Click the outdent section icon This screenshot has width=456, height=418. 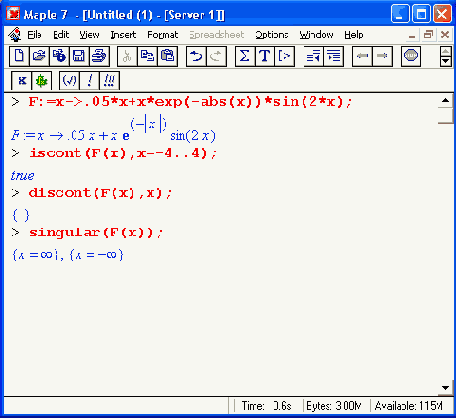(x=313, y=56)
